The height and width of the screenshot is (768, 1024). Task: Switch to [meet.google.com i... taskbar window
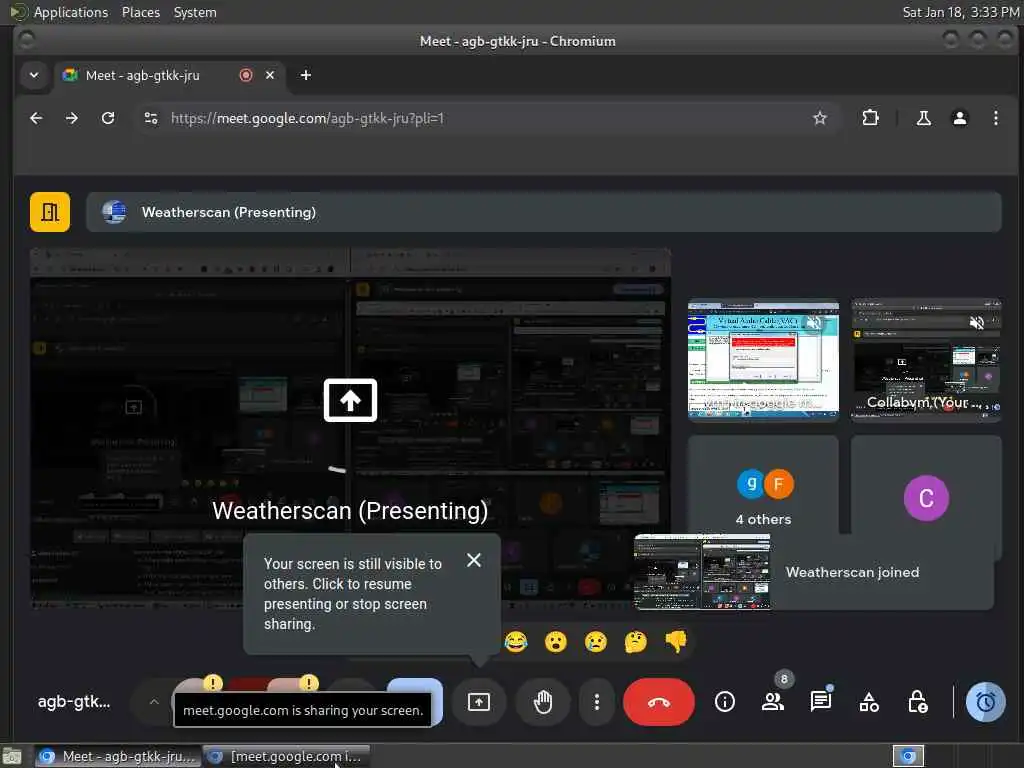[x=287, y=756]
